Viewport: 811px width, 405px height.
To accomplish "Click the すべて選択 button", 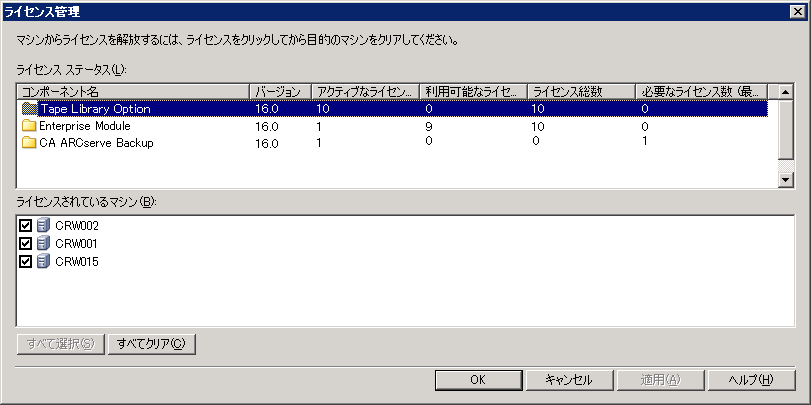I will [x=61, y=344].
